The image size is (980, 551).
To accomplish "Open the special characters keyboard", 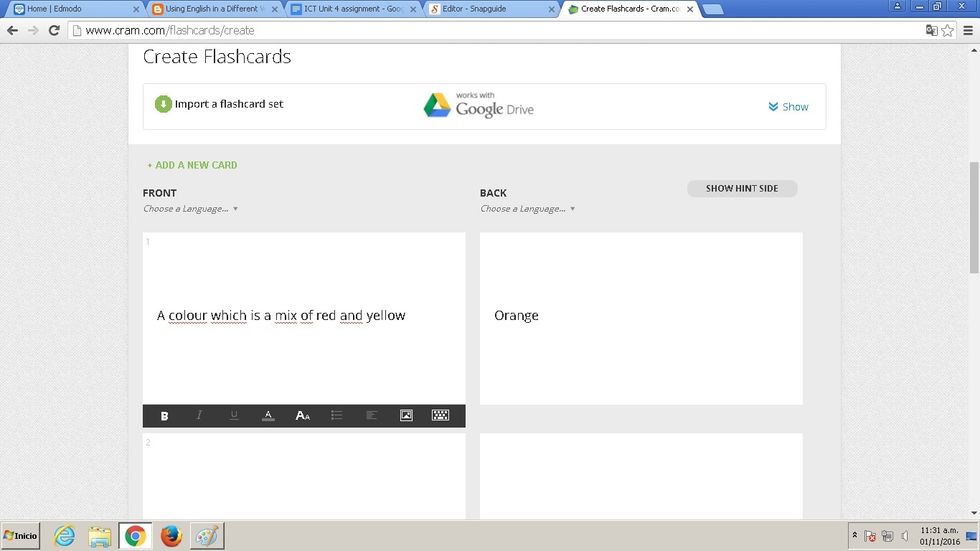I will 440,416.
